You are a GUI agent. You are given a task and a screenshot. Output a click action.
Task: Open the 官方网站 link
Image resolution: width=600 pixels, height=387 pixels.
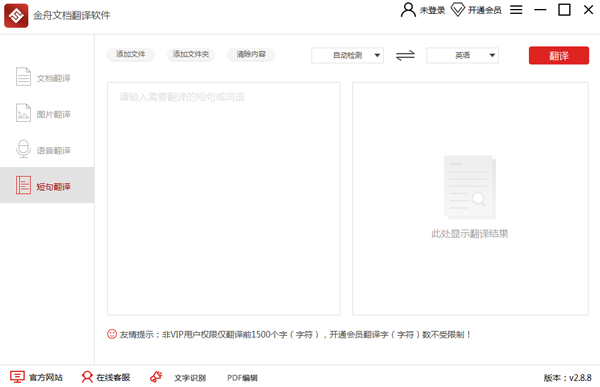[46, 378]
